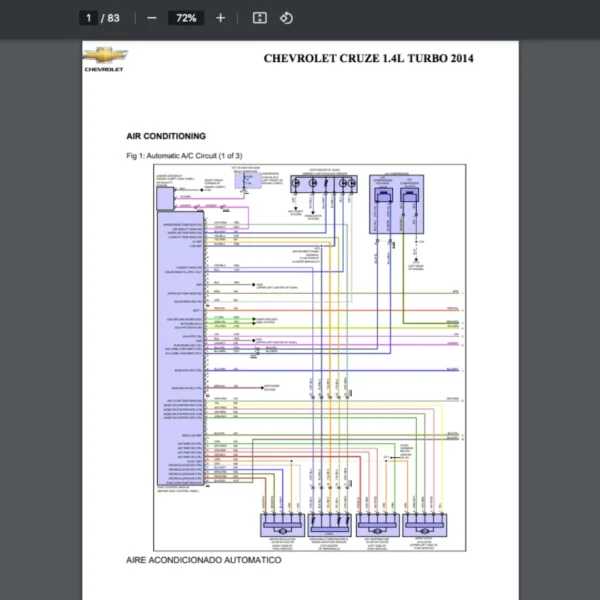Click the AIR CONDITIONING heading

point(166,135)
